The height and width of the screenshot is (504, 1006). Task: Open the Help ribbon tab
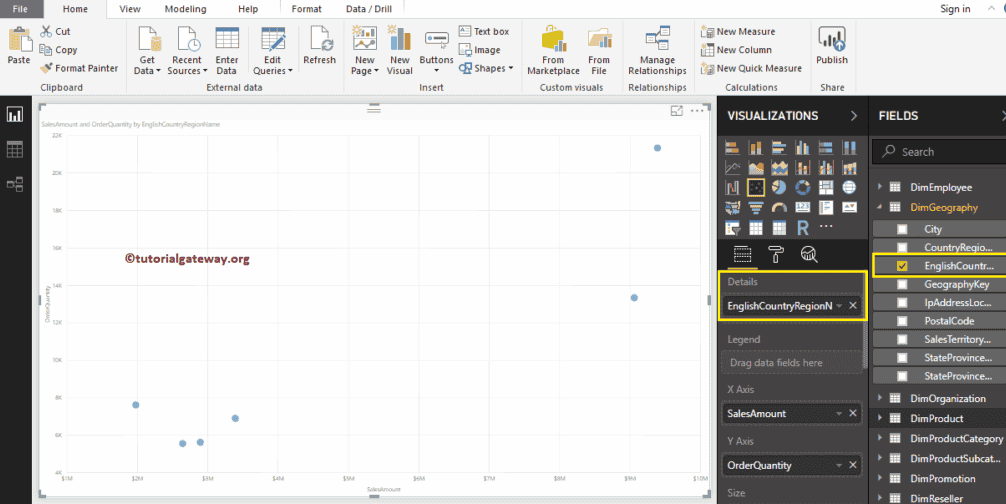tap(248, 9)
